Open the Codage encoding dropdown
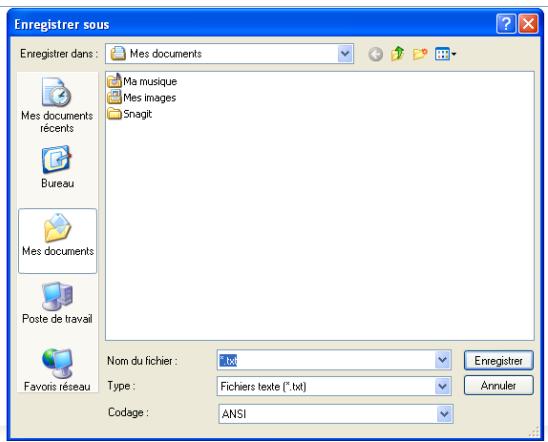548x442 pixels. click(x=444, y=414)
